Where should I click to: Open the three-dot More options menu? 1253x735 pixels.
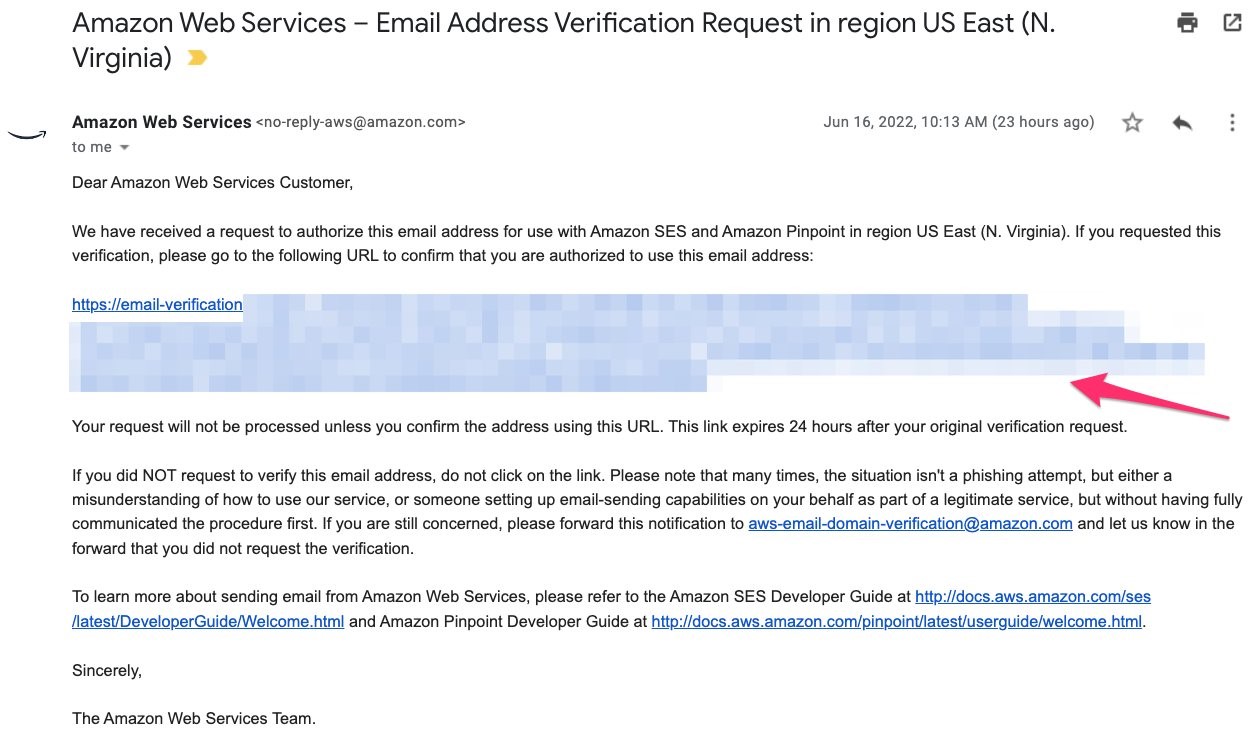pyautogui.click(x=1232, y=122)
